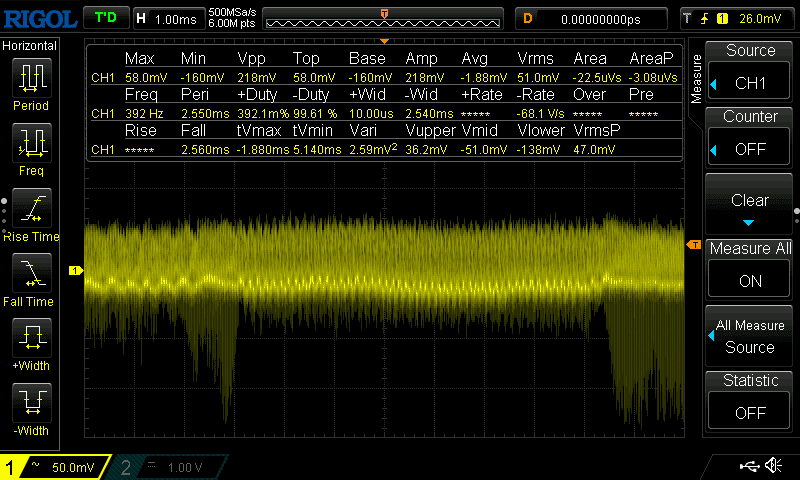Pick the -Width measurement icon
Image resolution: width=800 pixels, height=480 pixels.
pyautogui.click(x=31, y=407)
